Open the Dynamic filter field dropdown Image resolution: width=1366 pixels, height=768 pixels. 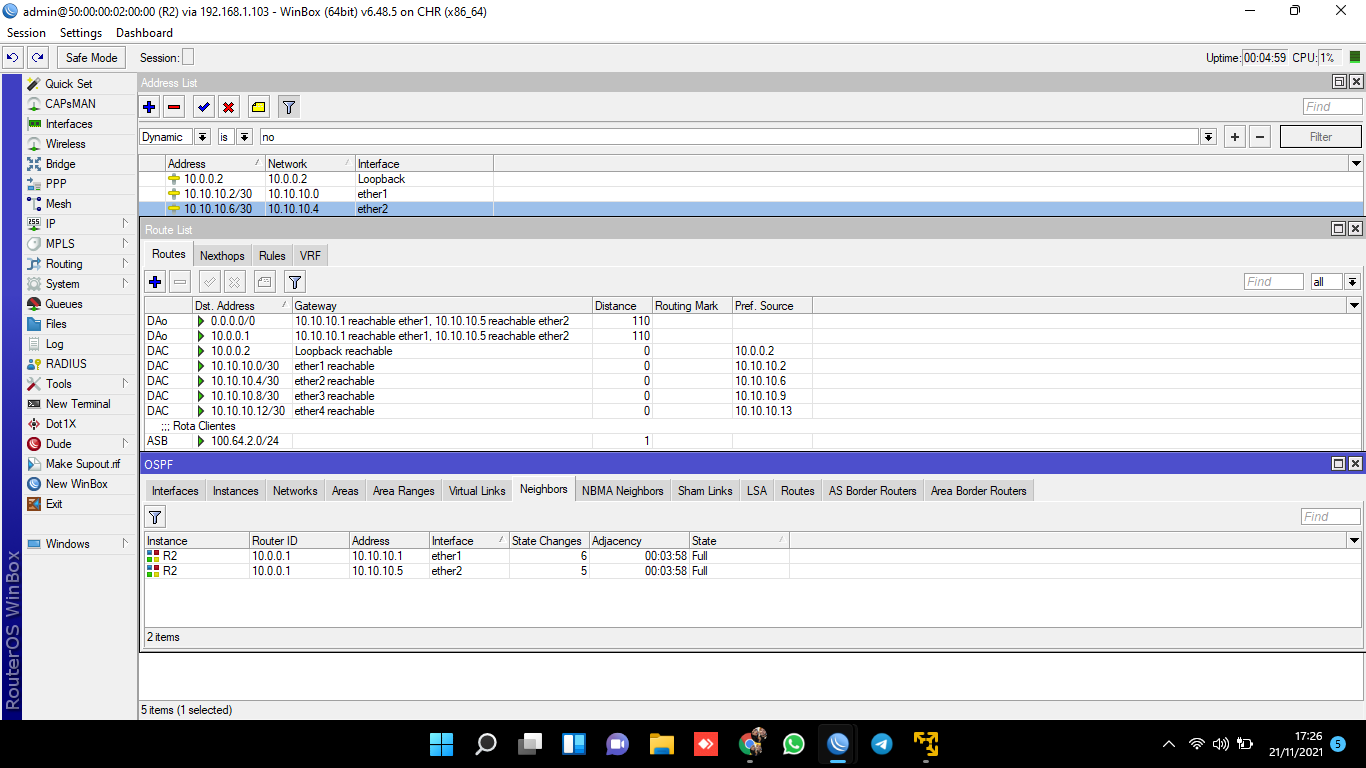click(202, 137)
